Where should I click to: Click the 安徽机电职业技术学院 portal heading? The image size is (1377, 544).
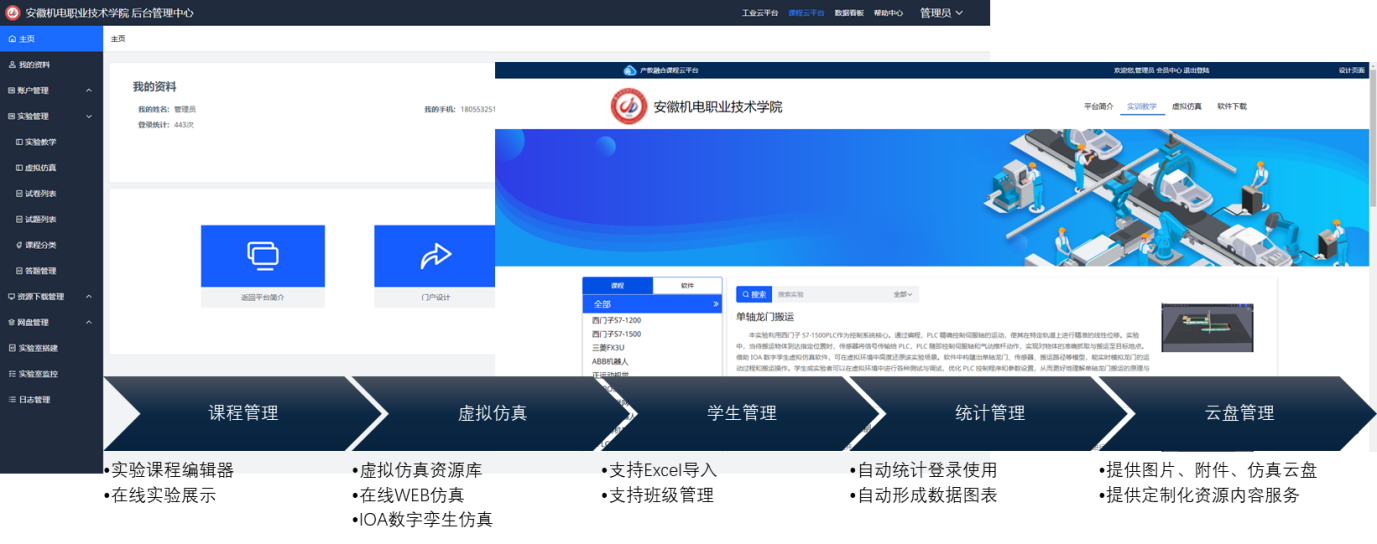pyautogui.click(x=717, y=107)
